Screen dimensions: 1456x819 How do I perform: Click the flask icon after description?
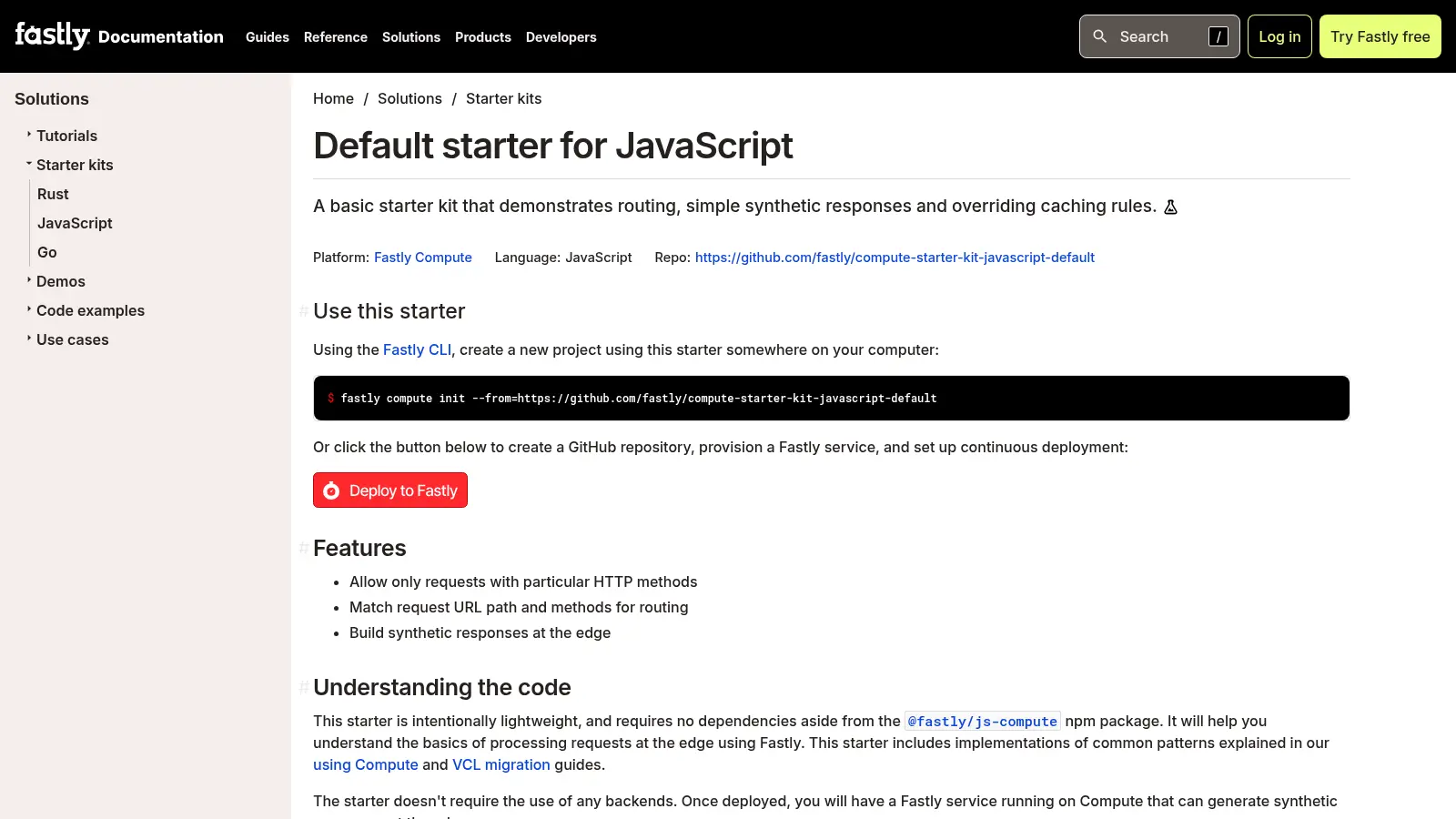pyautogui.click(x=1171, y=207)
